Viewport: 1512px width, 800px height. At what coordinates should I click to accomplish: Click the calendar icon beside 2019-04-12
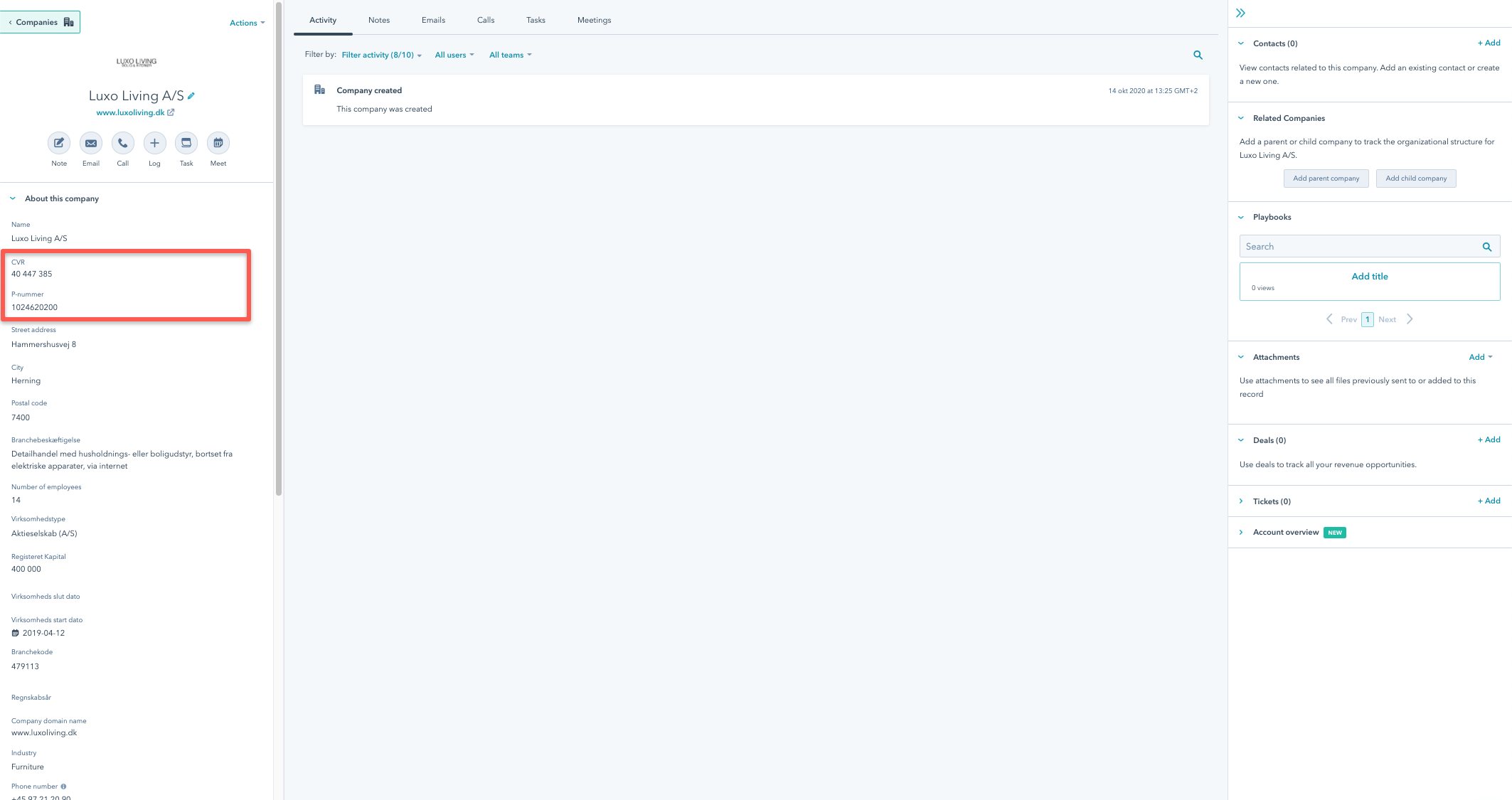16,633
